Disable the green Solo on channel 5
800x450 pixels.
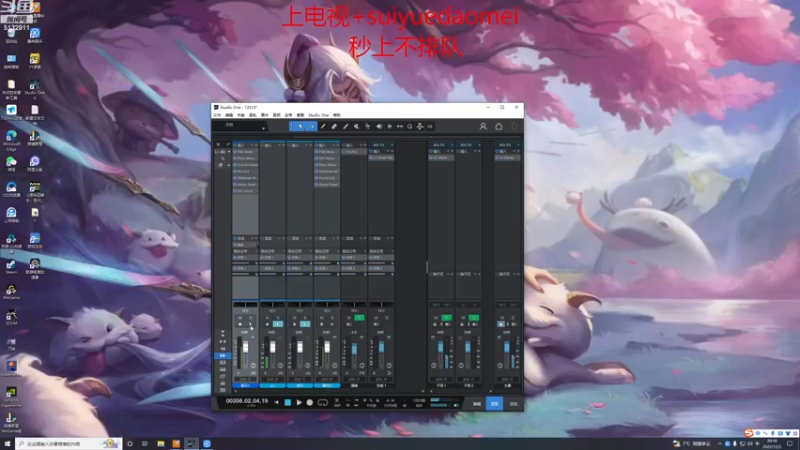pyautogui.click(x=359, y=318)
